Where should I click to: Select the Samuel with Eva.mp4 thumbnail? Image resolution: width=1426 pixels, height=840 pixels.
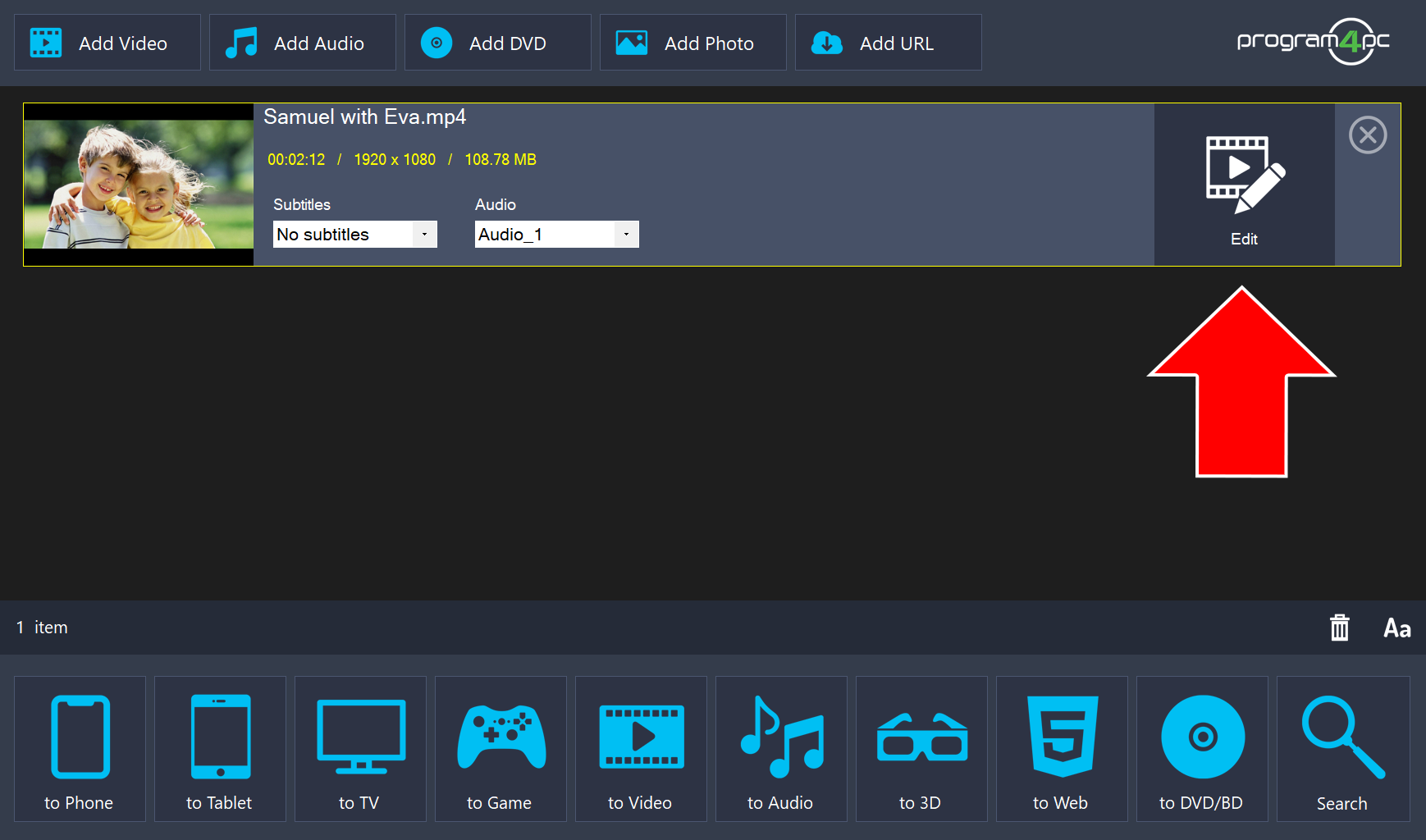click(x=139, y=185)
